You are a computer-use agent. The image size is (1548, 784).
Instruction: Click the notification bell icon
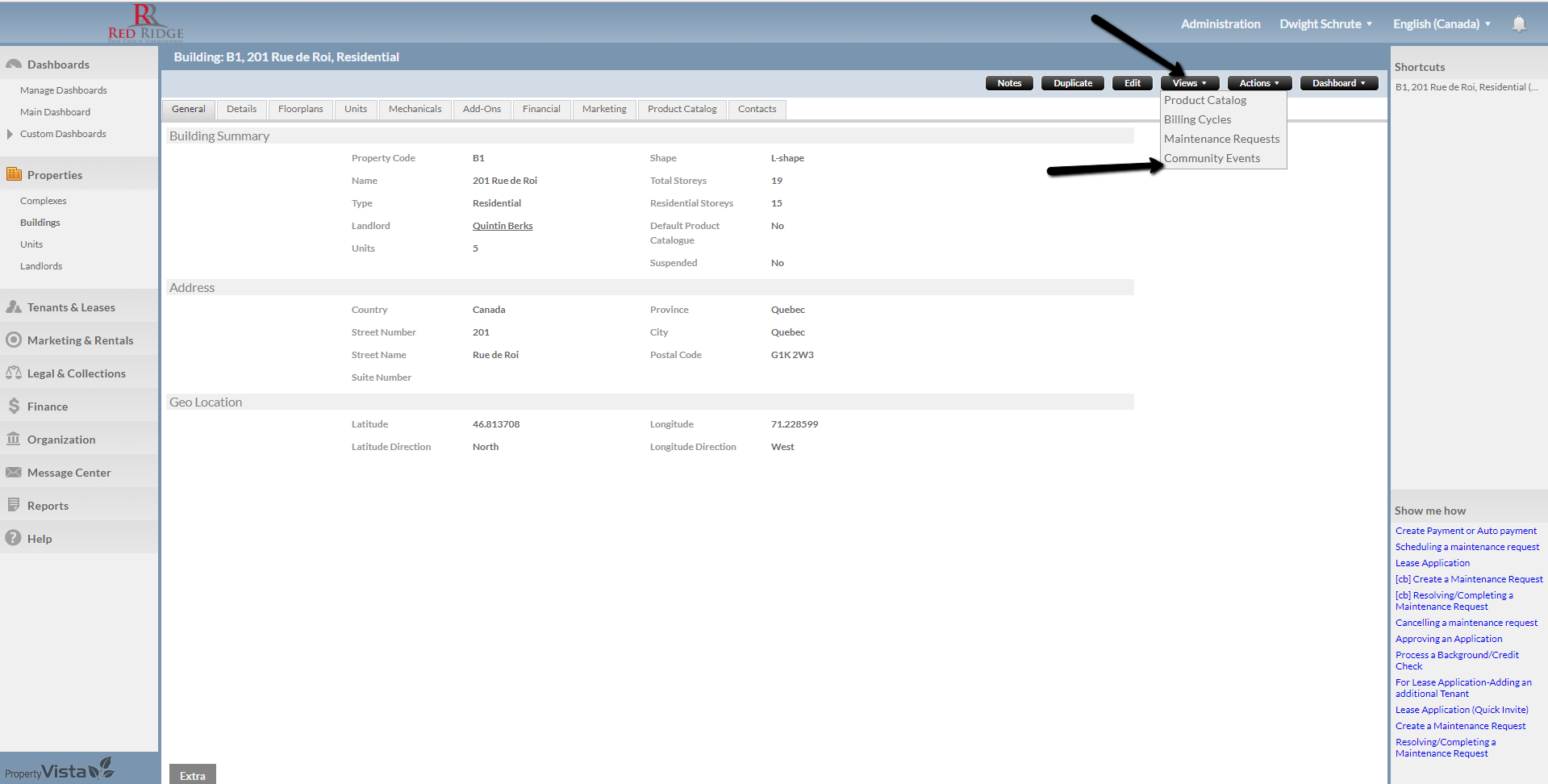(x=1518, y=24)
